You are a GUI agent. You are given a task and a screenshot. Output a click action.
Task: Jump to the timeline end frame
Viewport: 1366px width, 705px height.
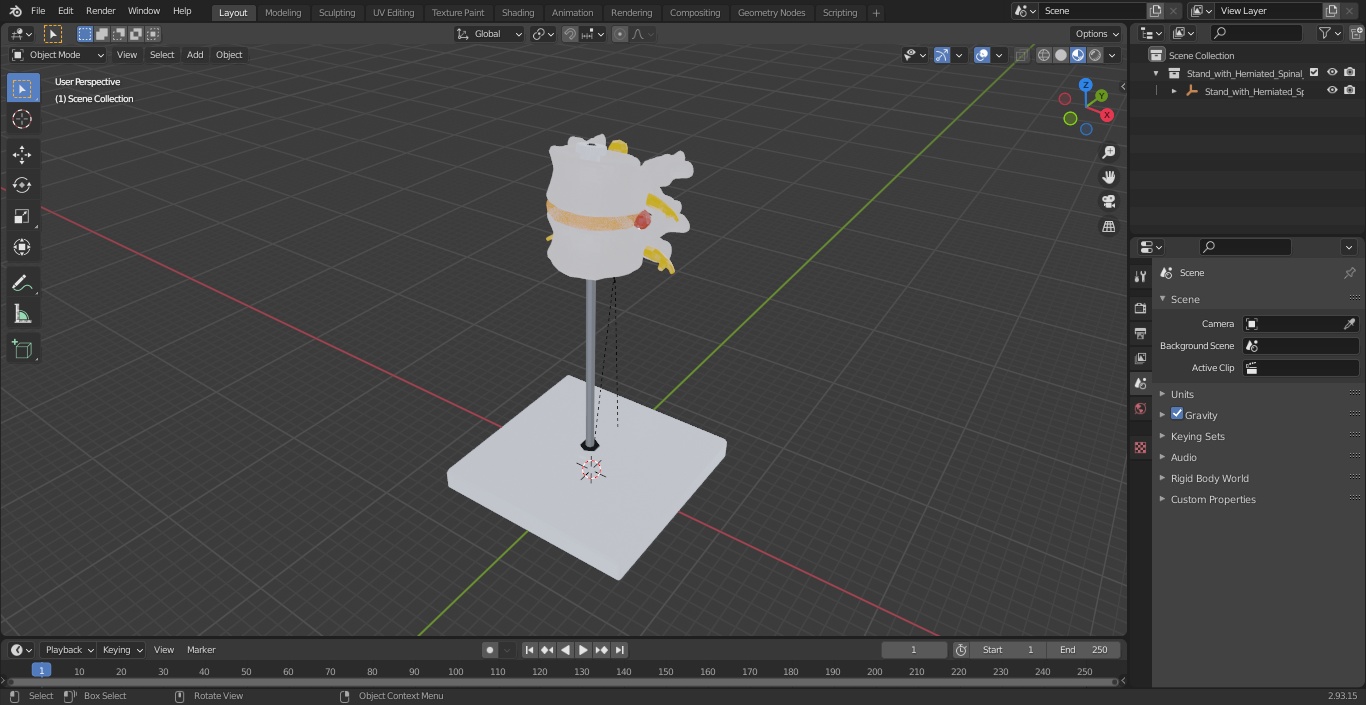619,650
